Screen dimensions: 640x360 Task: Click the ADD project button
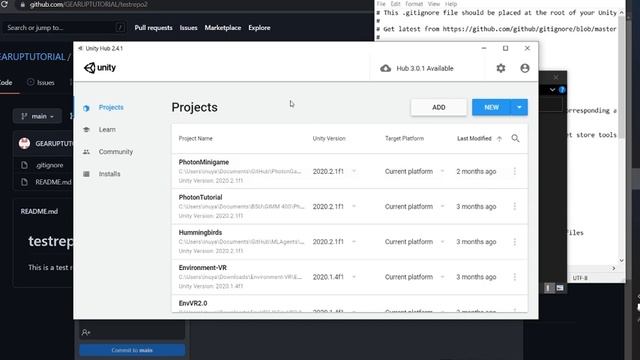point(438,107)
